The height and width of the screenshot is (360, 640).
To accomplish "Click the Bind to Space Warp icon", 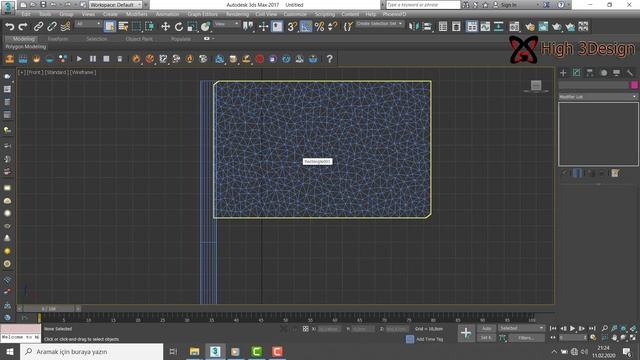I will click(x=65, y=27).
